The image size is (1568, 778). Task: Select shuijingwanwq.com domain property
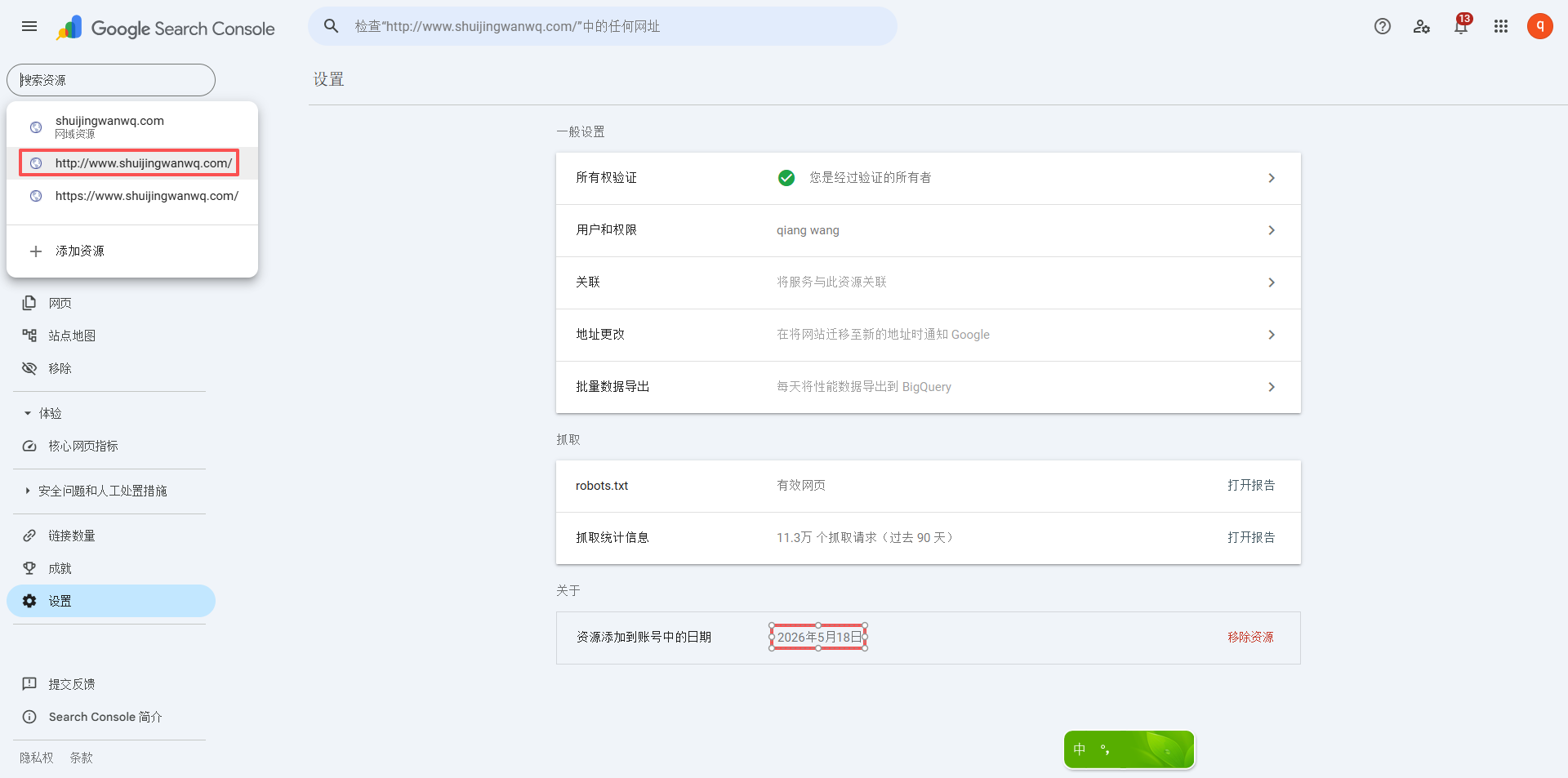coord(132,127)
